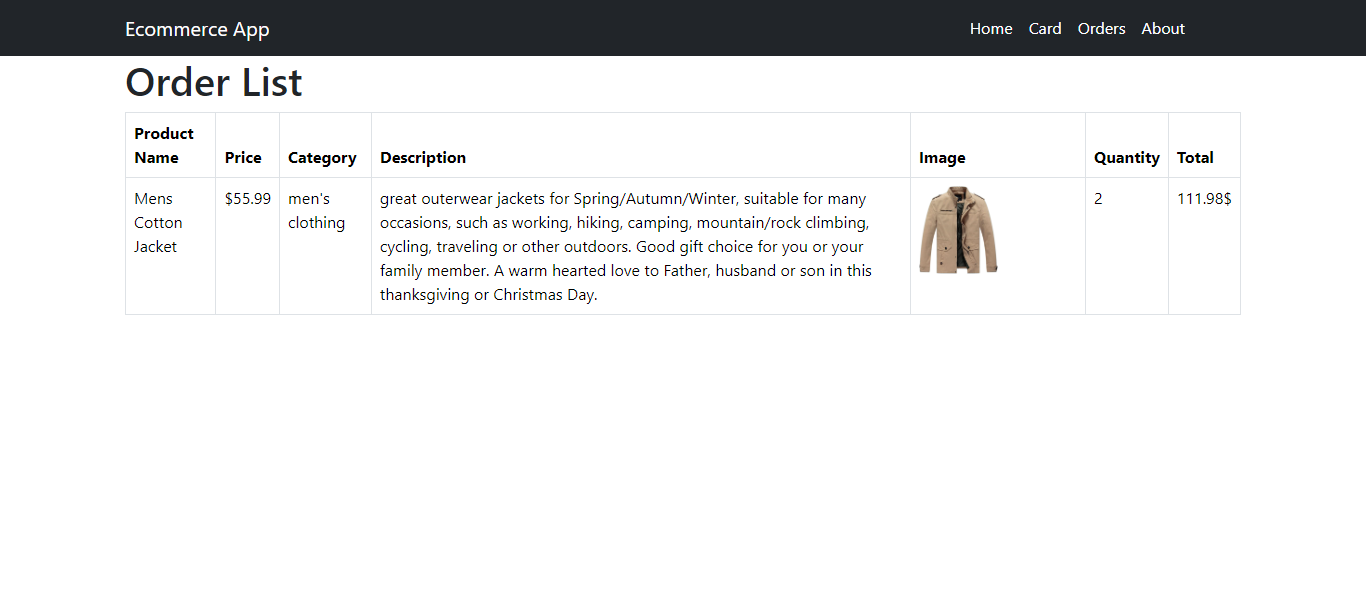Go to the Card page

click(1045, 29)
